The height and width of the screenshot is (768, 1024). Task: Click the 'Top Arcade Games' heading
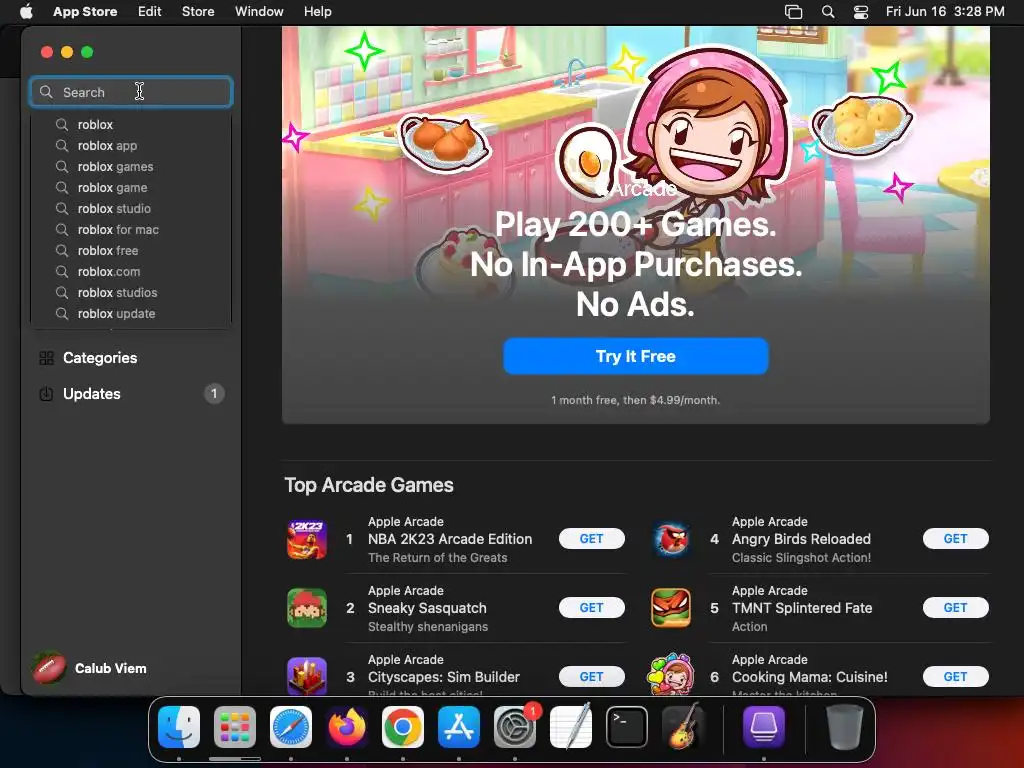pyautogui.click(x=369, y=485)
